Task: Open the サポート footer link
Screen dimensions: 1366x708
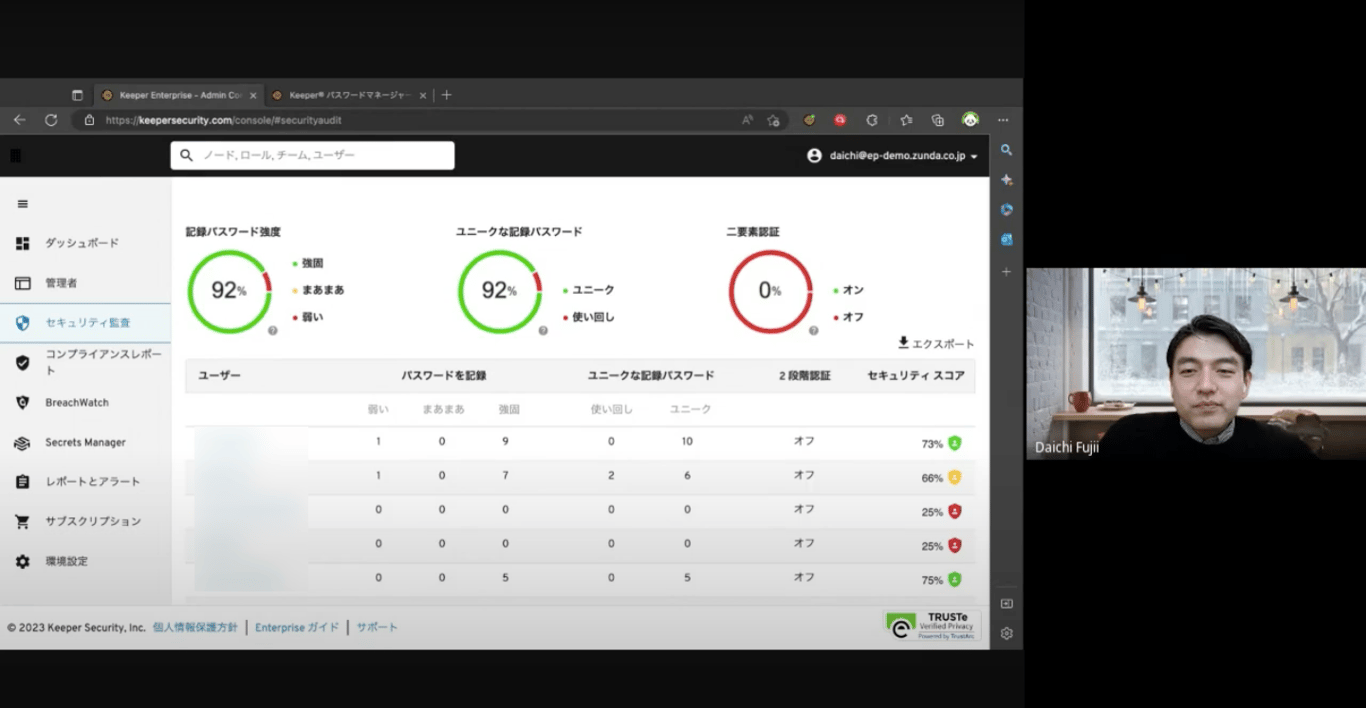Action: [x=377, y=627]
